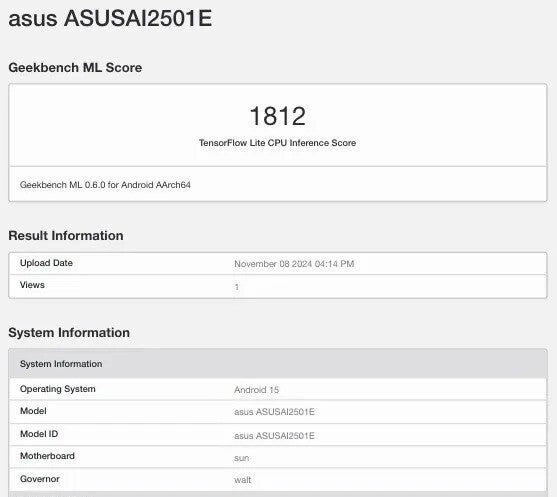Click the Operating System label
This screenshot has height=497, width=557.
coord(58,389)
